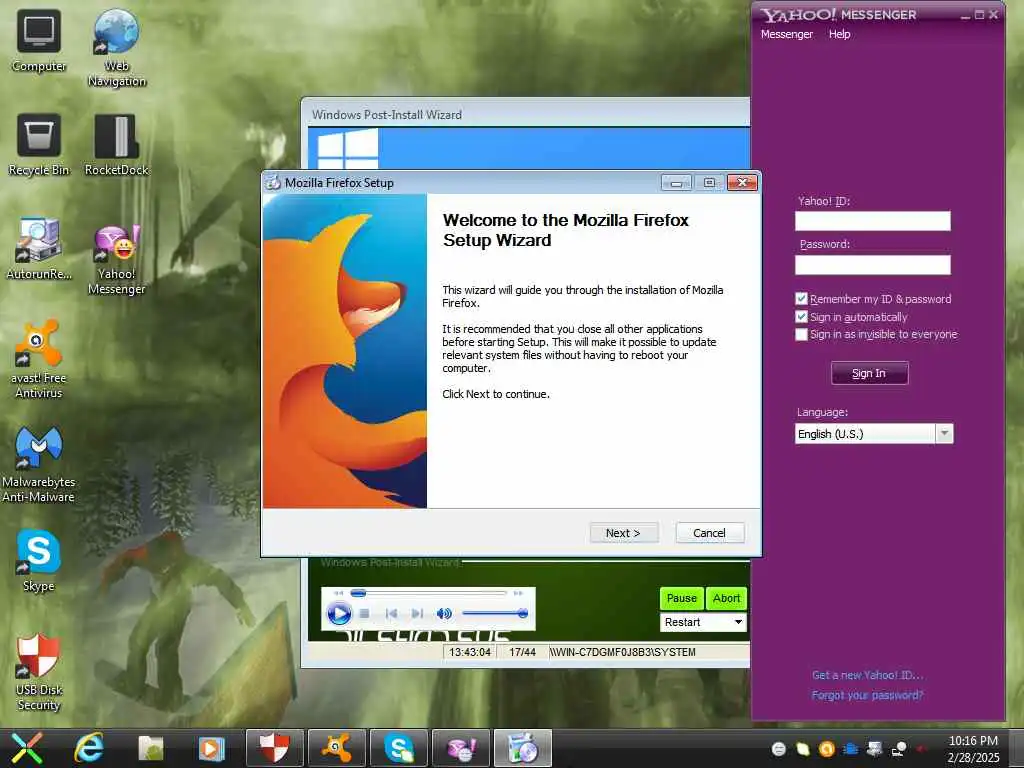Click the Start button on the taskbar

(x=26, y=748)
